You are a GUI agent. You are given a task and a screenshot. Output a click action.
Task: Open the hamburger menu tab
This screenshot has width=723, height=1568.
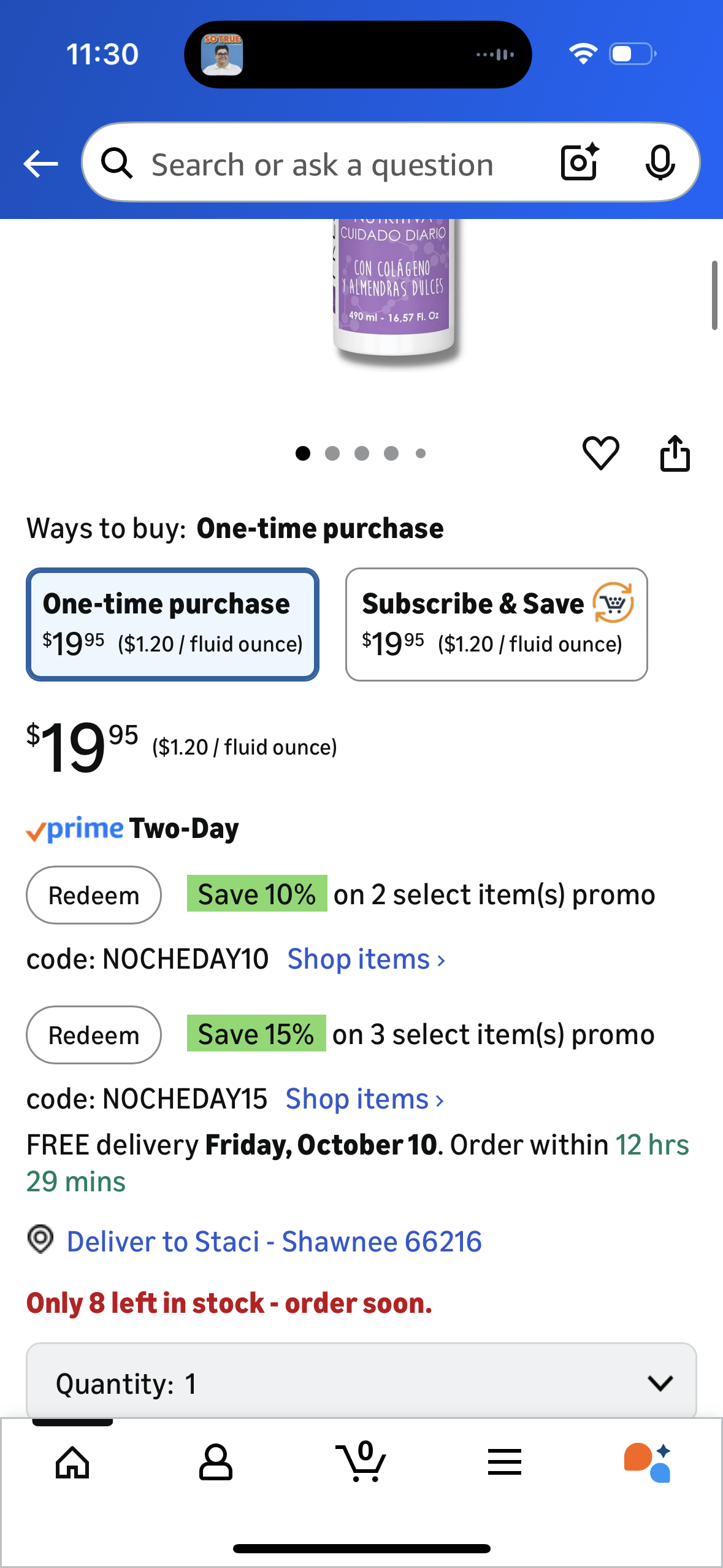pyautogui.click(x=504, y=1462)
